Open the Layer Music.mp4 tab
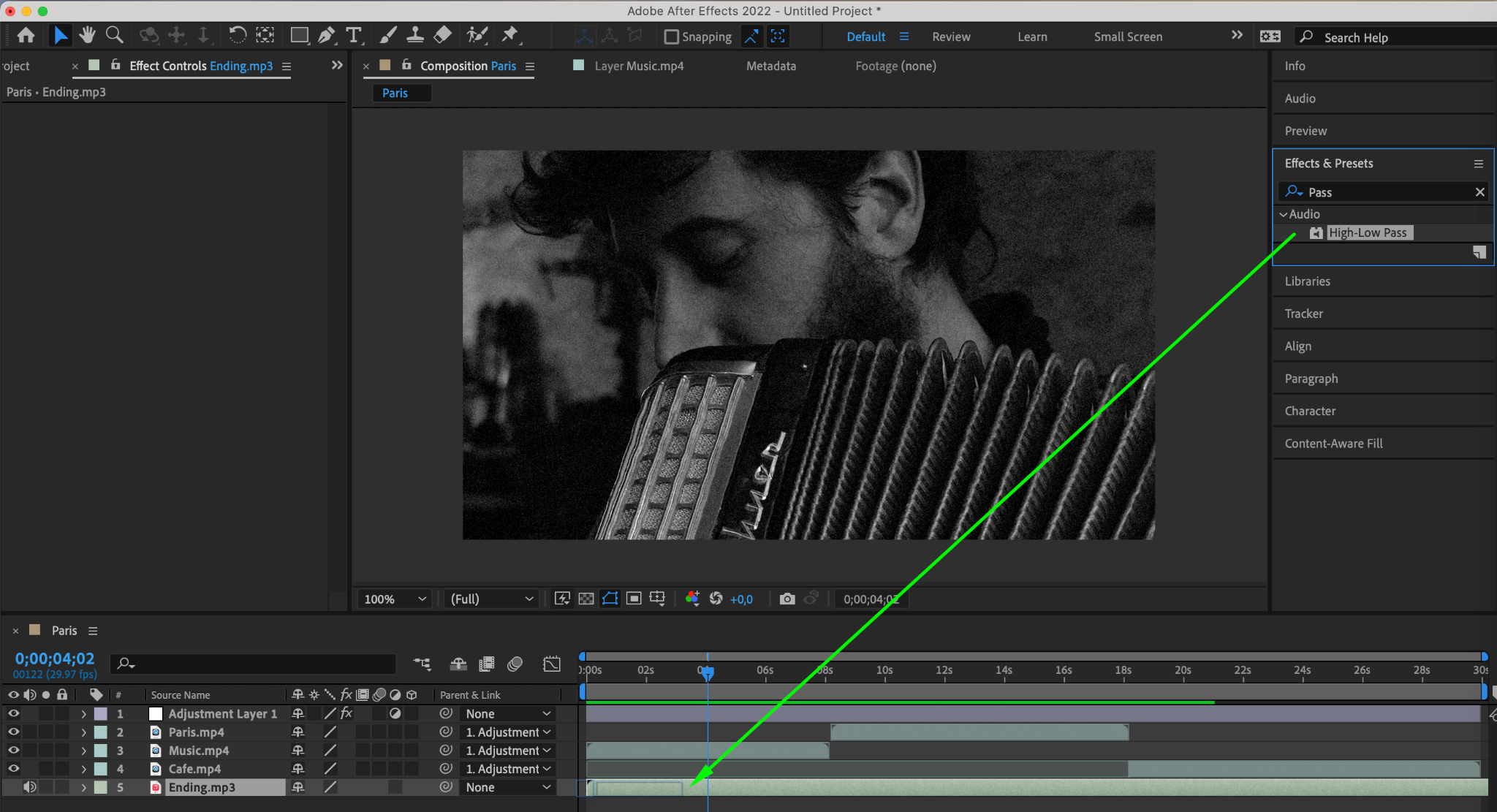The image size is (1497, 812). (x=638, y=66)
